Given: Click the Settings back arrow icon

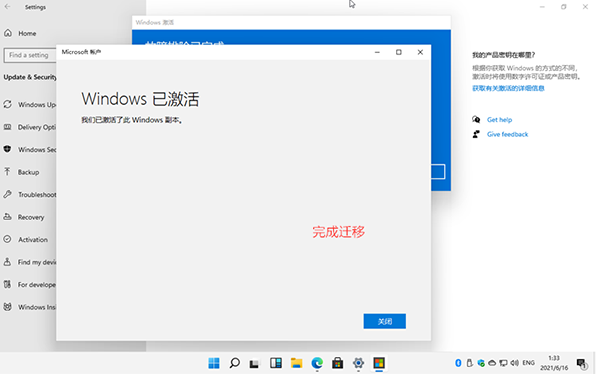Looking at the screenshot, I should click(x=8, y=7).
